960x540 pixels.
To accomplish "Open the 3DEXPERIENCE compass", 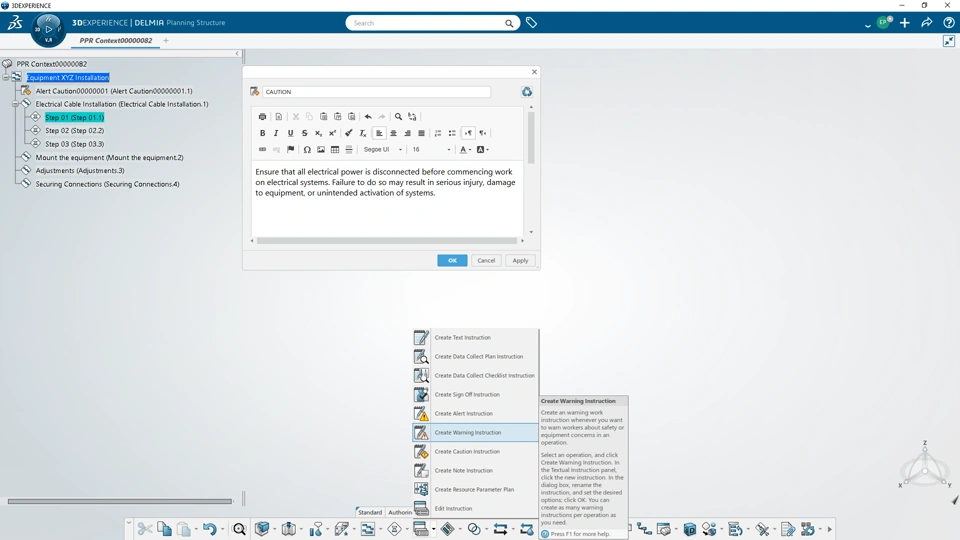I will 48,29.
